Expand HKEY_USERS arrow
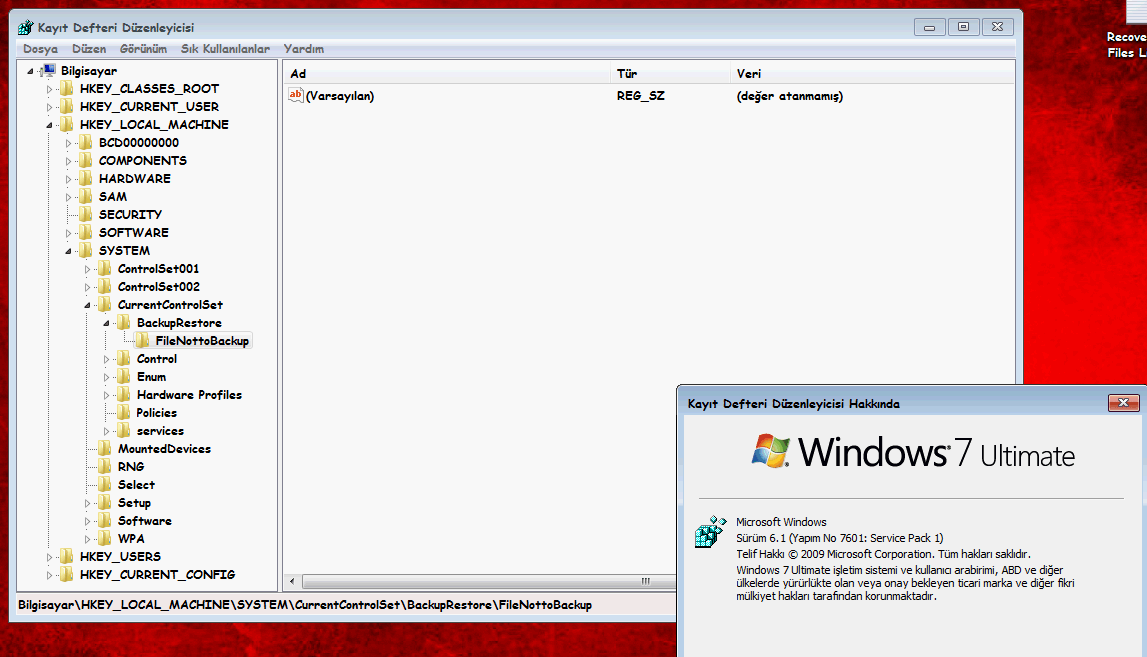This screenshot has width=1147, height=657. [x=50, y=557]
